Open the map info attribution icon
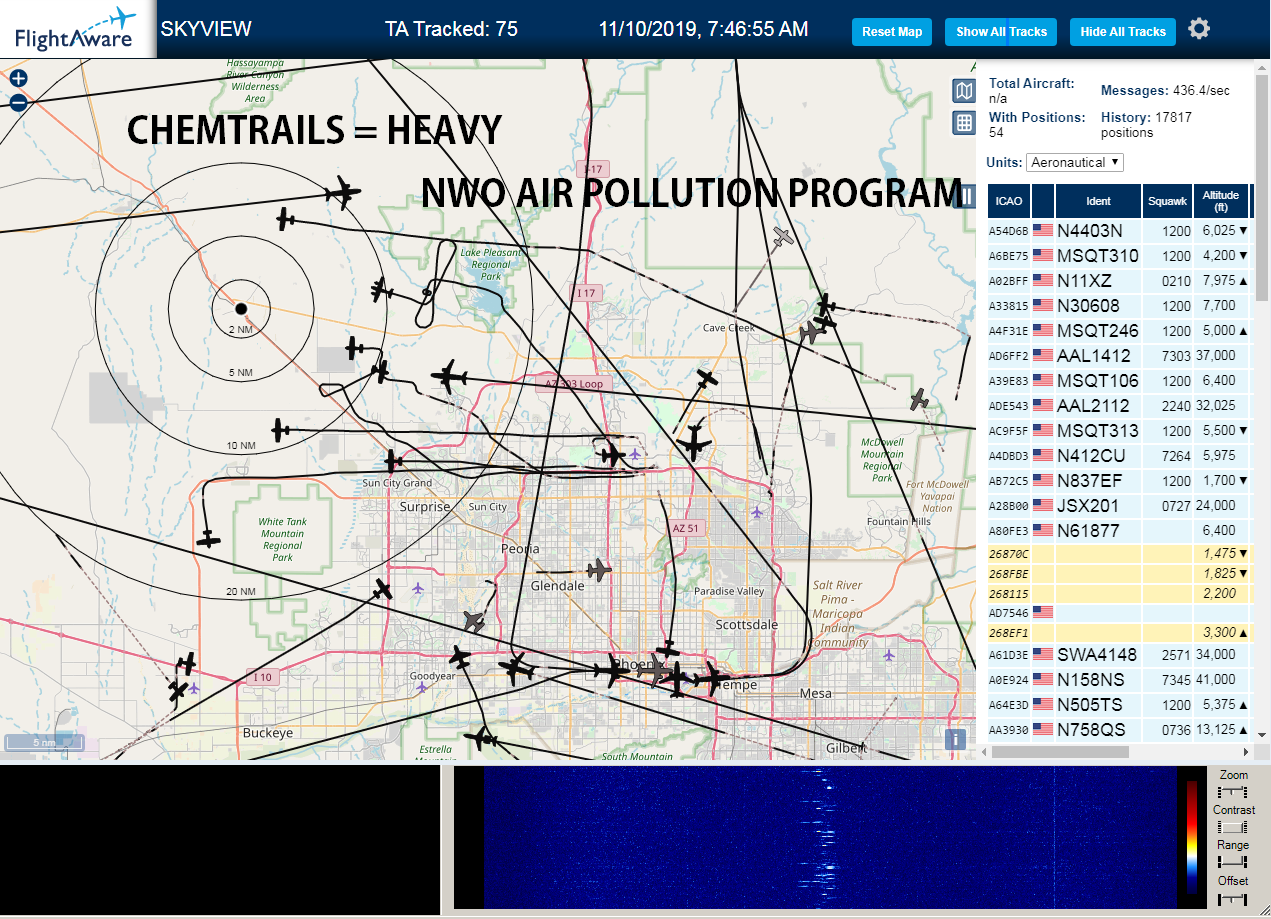The height and width of the screenshot is (919, 1271). pyautogui.click(x=955, y=739)
